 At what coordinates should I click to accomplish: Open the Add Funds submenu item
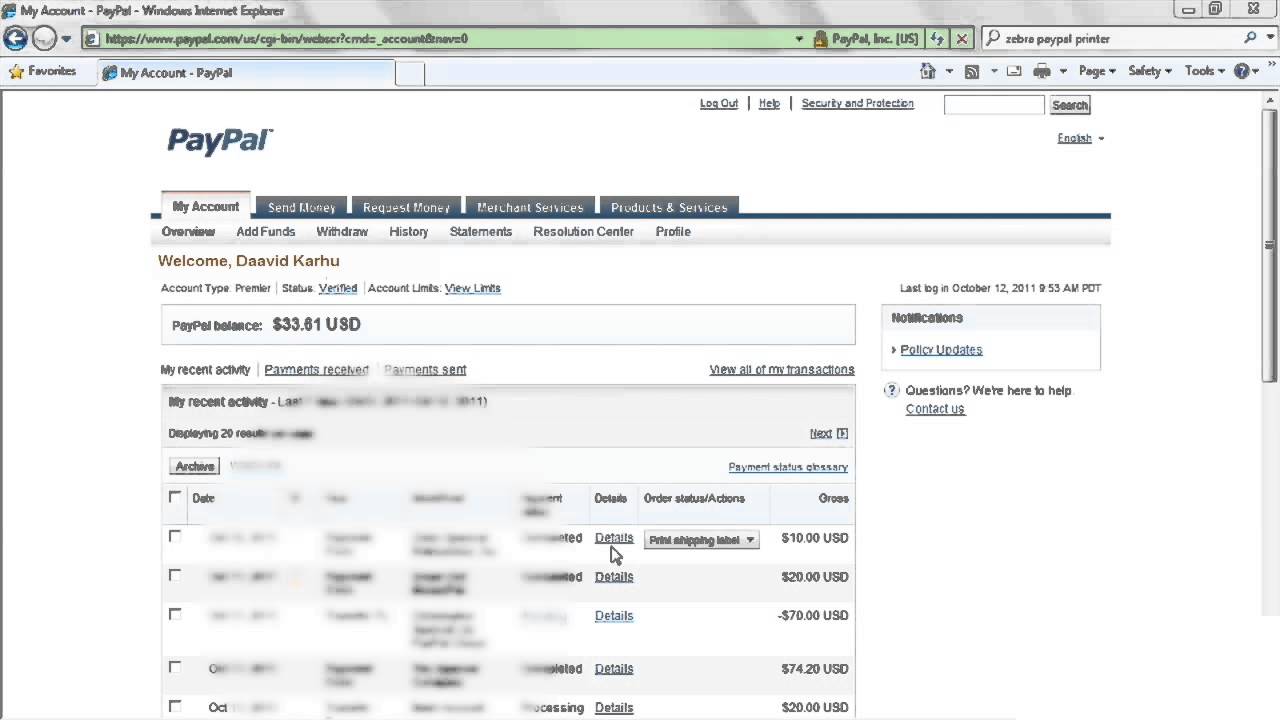click(266, 231)
